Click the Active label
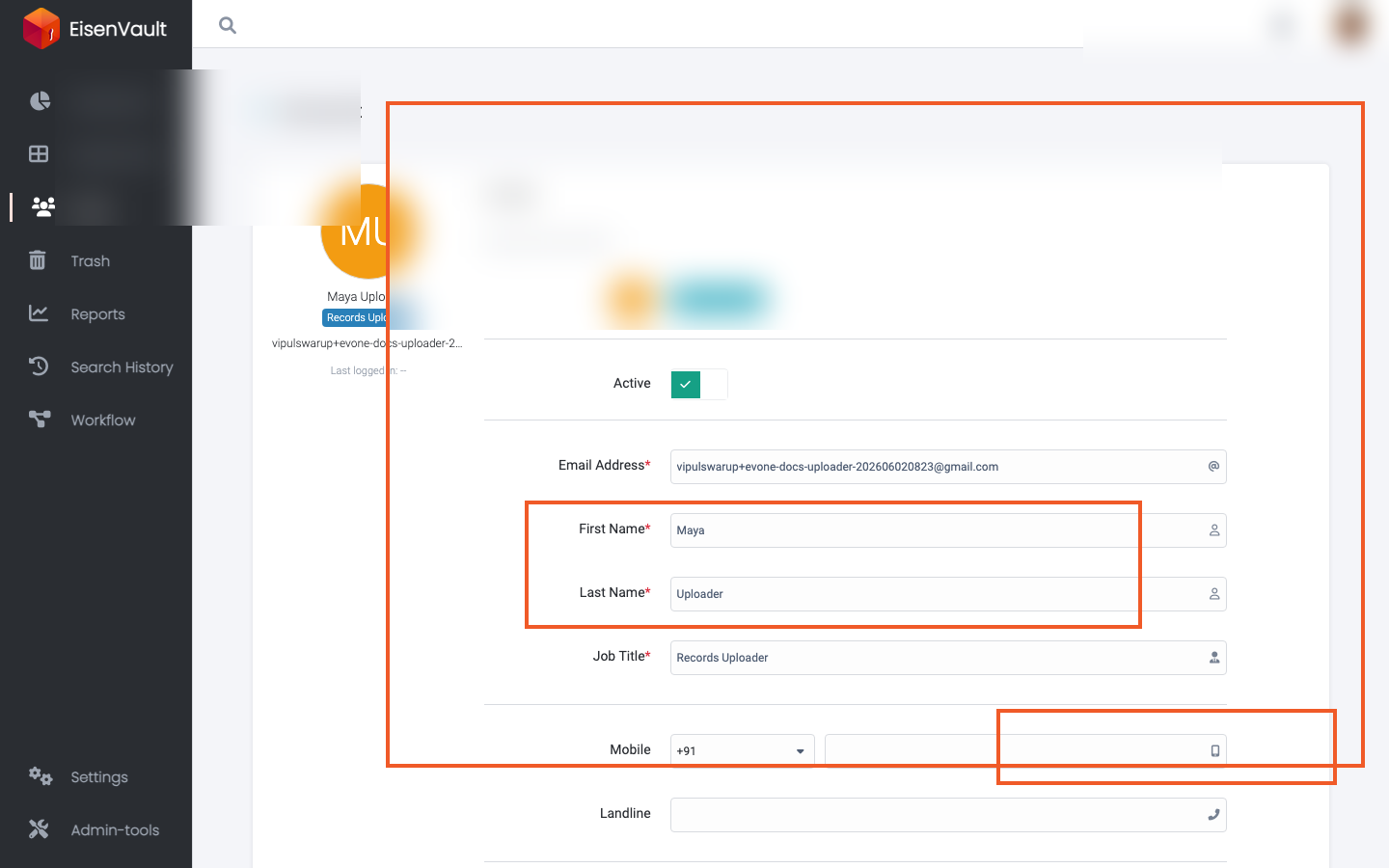This screenshot has width=1389, height=868. (x=632, y=383)
